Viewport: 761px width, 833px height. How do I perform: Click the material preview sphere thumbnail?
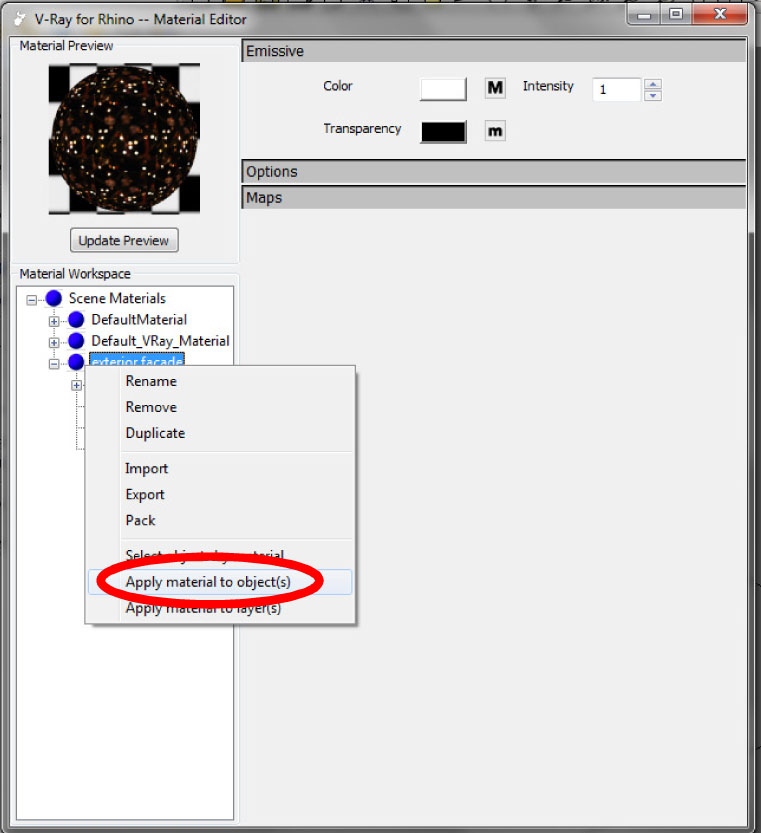click(x=124, y=139)
